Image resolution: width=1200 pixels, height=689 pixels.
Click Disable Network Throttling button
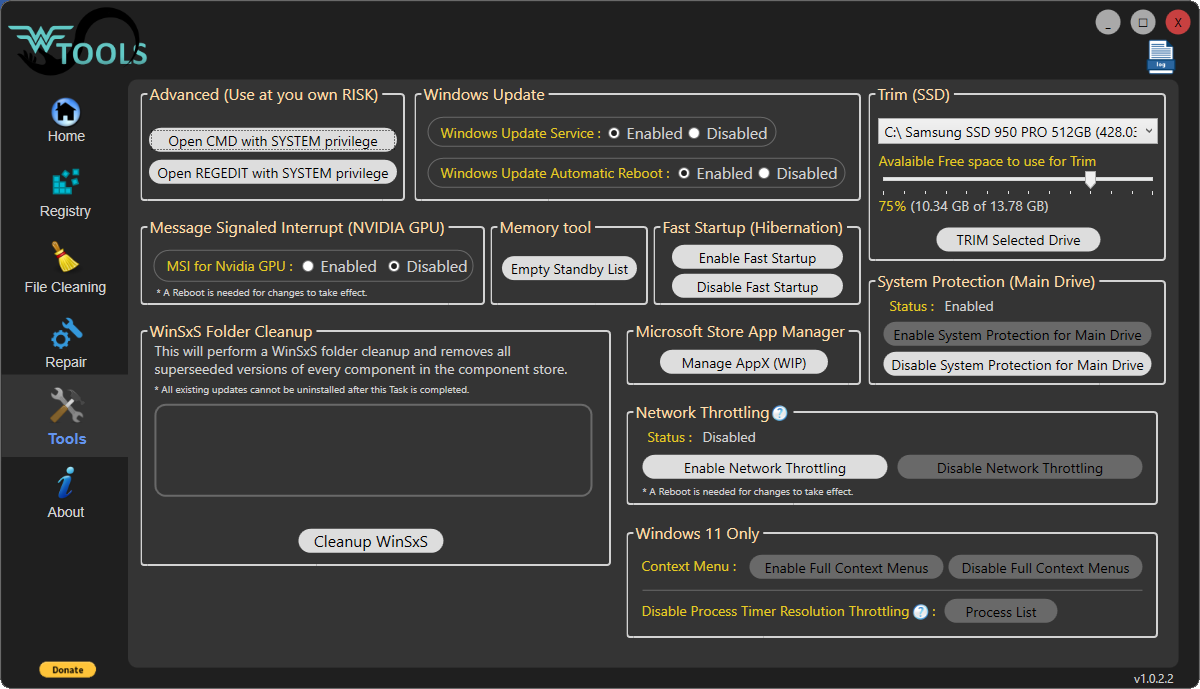click(x=1020, y=467)
